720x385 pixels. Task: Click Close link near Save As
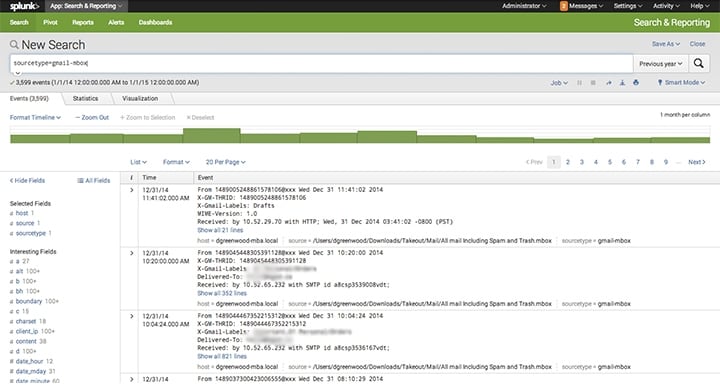click(697, 44)
